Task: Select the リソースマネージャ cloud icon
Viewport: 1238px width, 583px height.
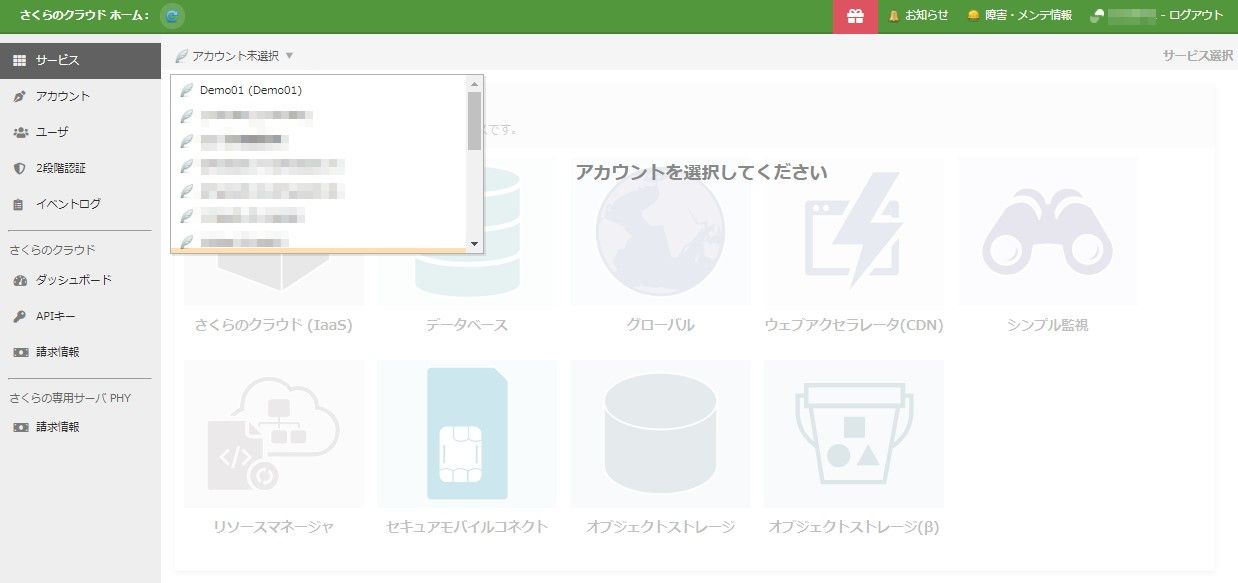Action: pyautogui.click(x=273, y=432)
